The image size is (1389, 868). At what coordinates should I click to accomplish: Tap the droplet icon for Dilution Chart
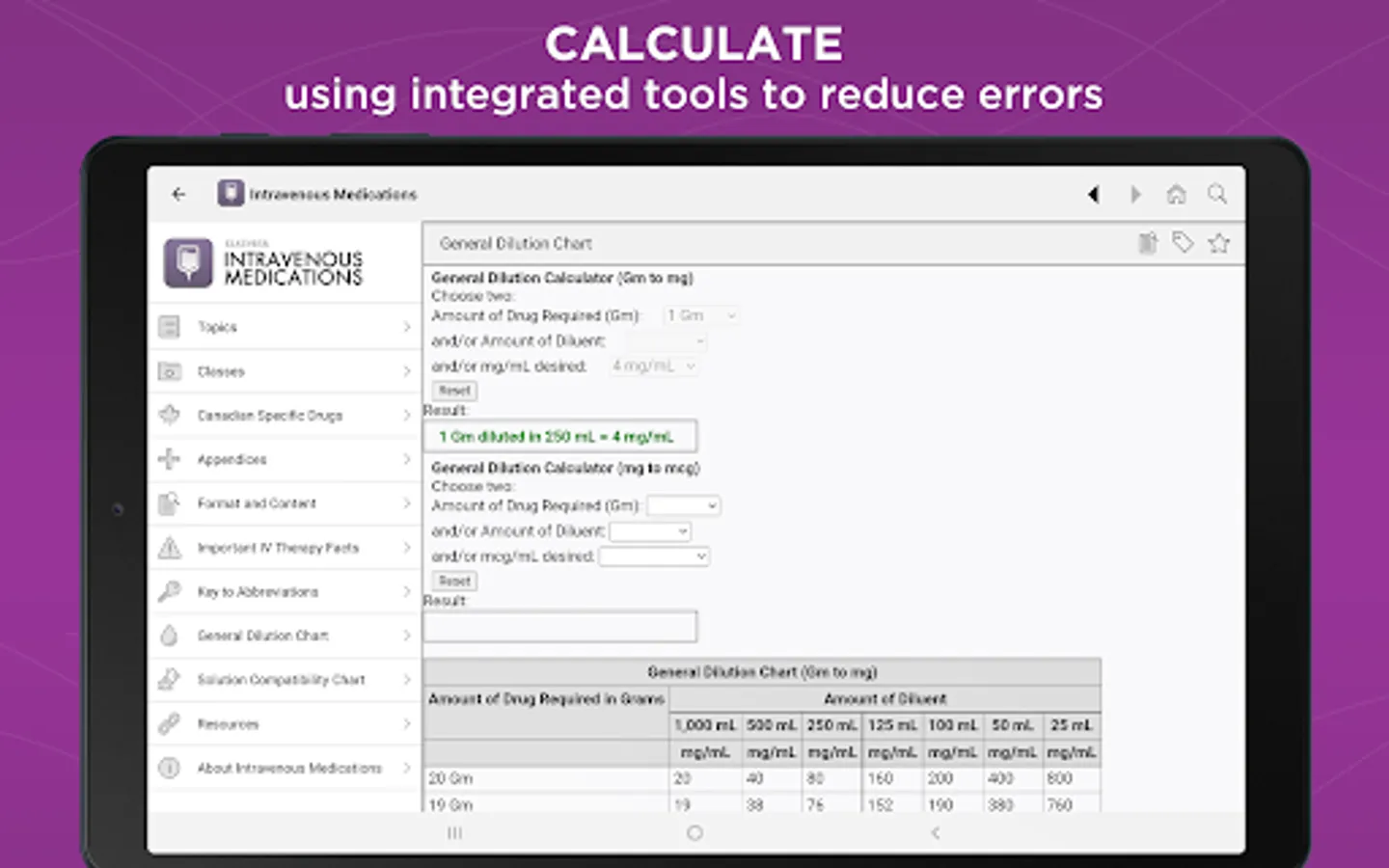coord(169,636)
